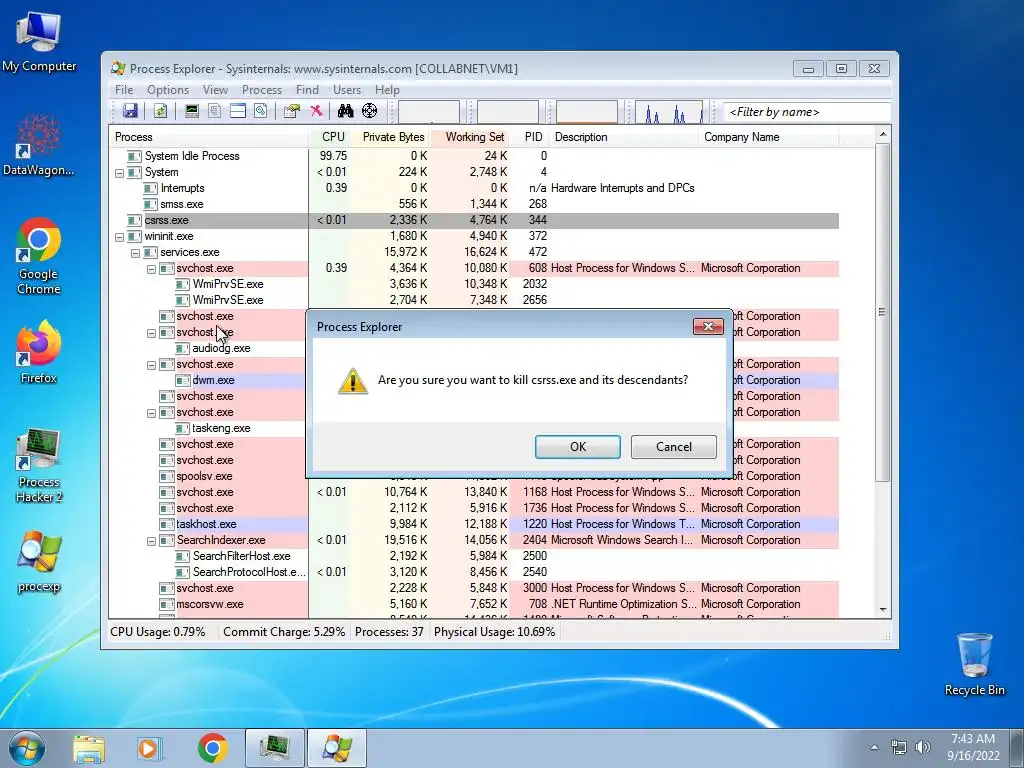
Task: Close the Process Explorer confirmation dialog
Action: point(708,326)
